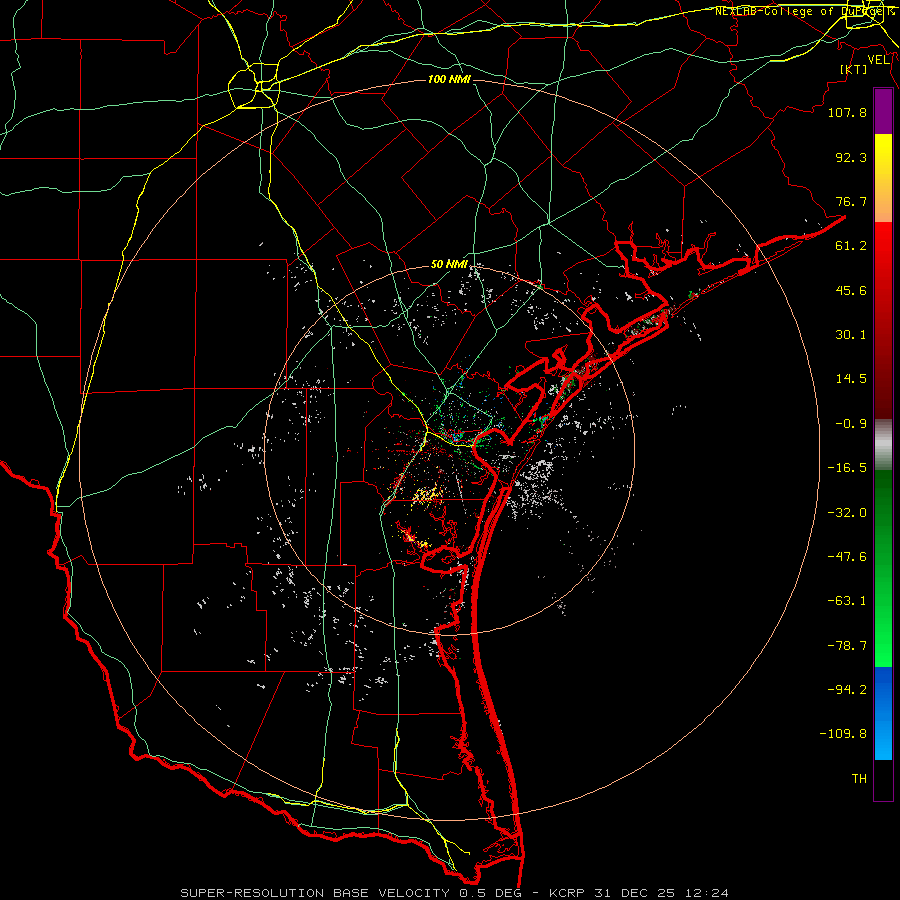Select the 107.8 velocity scale label
Image resolution: width=900 pixels, height=900 pixels.
pyautogui.click(x=847, y=112)
